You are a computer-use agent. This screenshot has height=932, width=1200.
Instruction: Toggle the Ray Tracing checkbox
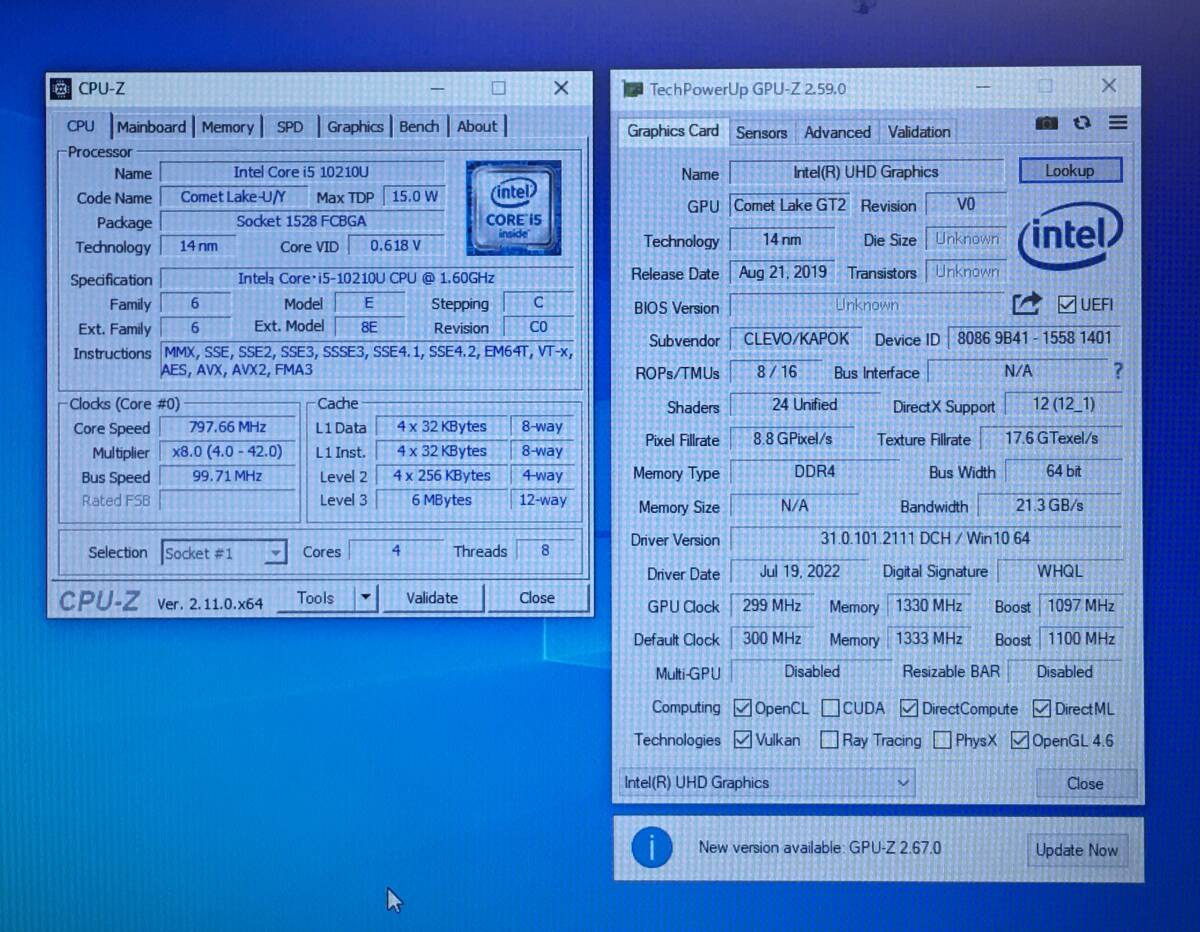click(829, 740)
